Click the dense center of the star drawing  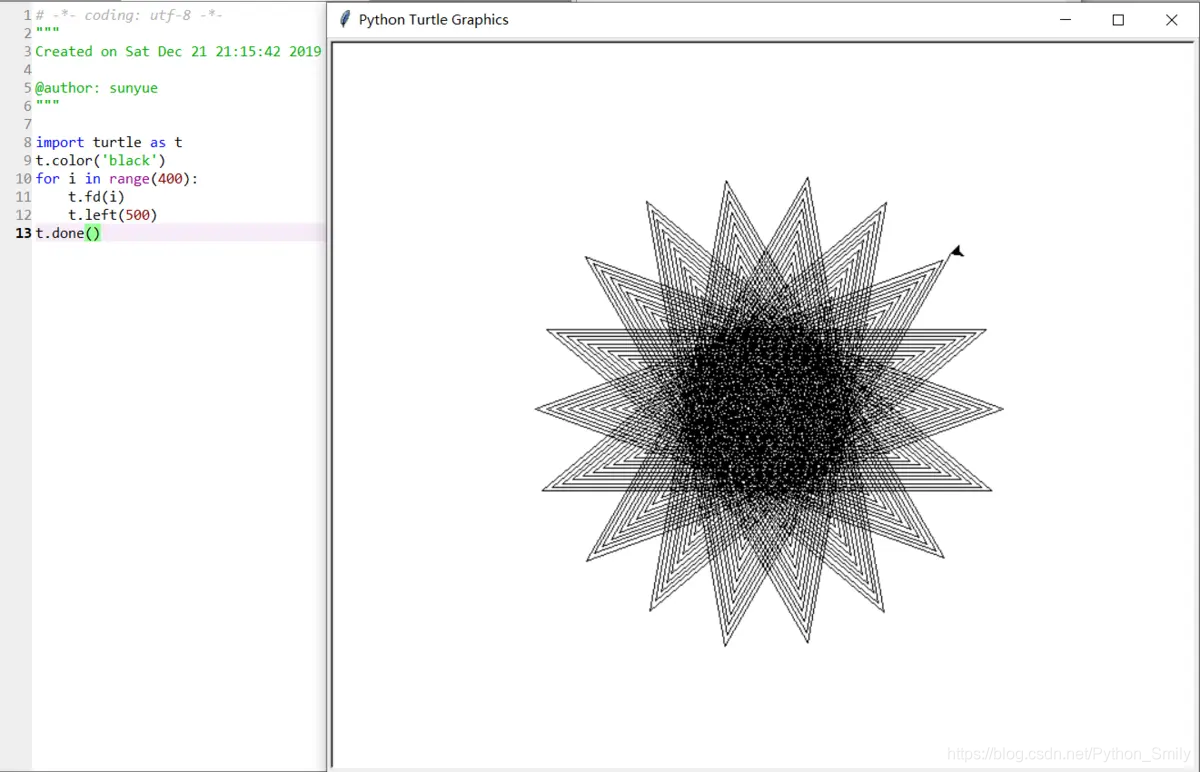click(768, 410)
